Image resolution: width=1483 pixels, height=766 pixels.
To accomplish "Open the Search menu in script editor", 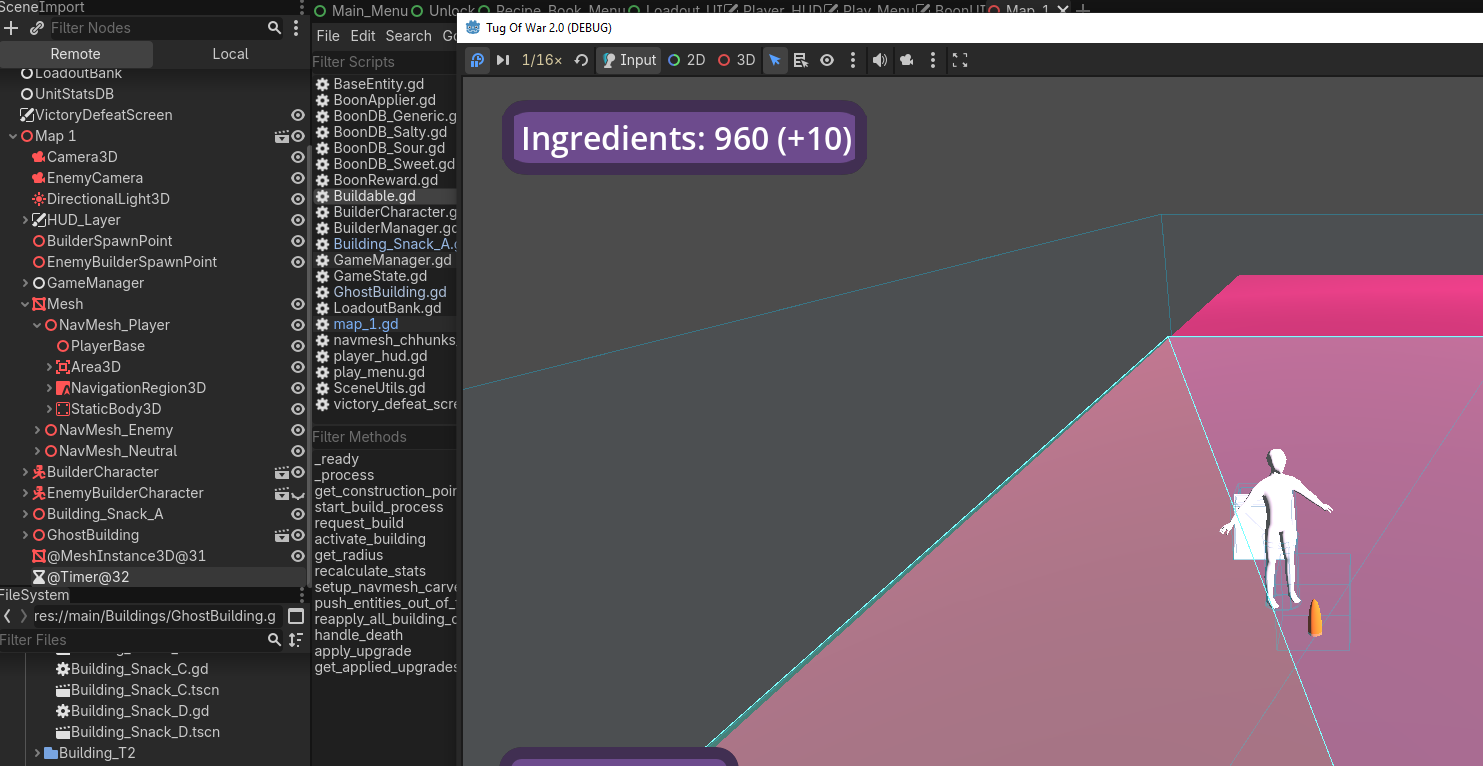I will tap(408, 36).
